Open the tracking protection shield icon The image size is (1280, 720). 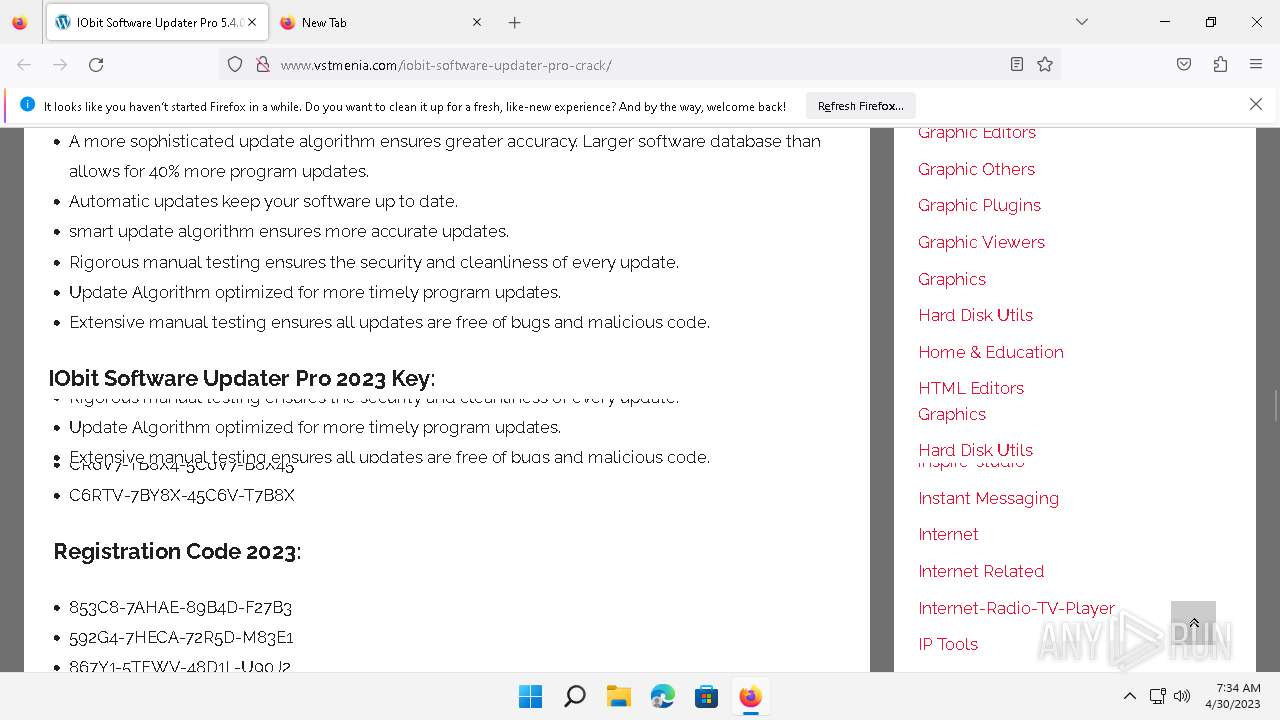point(235,64)
